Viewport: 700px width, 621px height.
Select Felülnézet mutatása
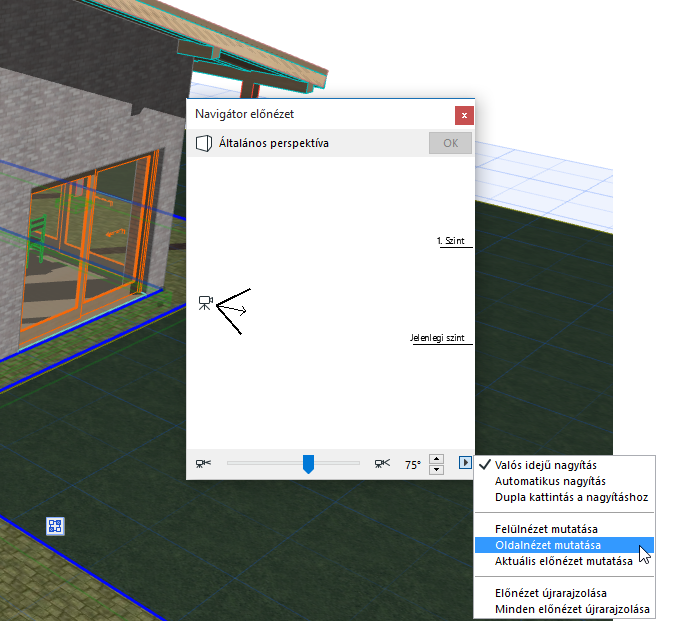click(564, 529)
